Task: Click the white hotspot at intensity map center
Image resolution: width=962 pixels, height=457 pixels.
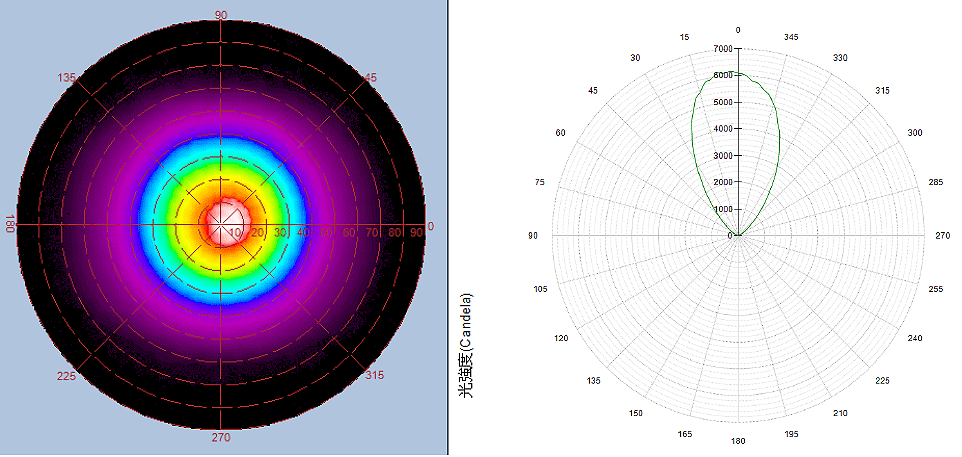Action: click(222, 219)
